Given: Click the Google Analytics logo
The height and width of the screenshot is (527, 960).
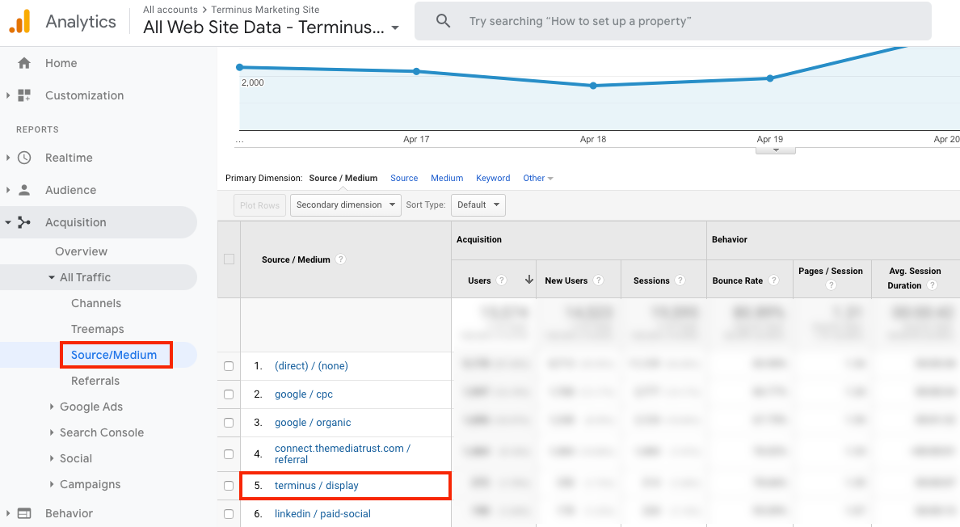Looking at the screenshot, I should (20, 21).
